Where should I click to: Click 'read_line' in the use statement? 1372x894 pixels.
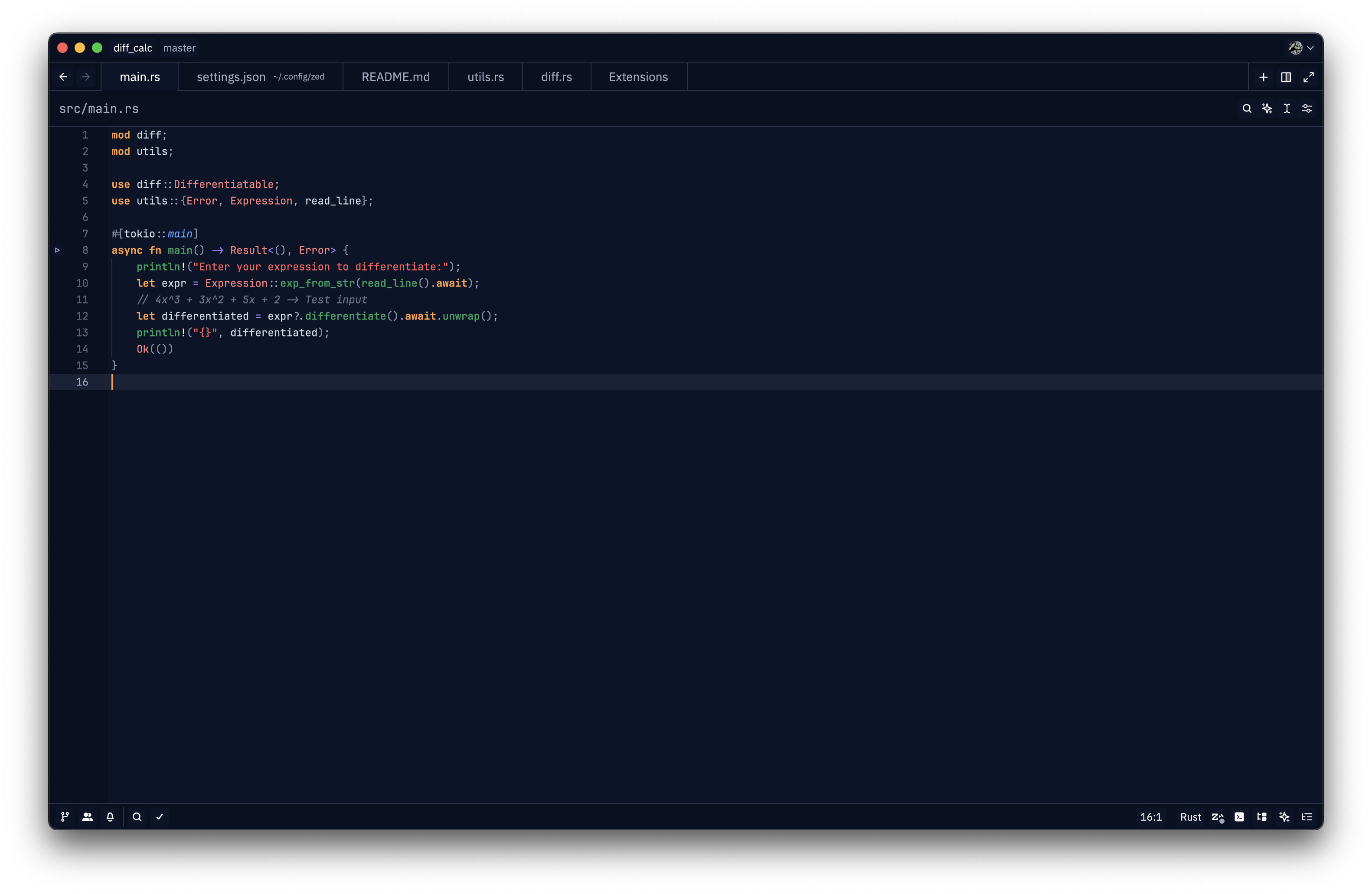click(333, 201)
